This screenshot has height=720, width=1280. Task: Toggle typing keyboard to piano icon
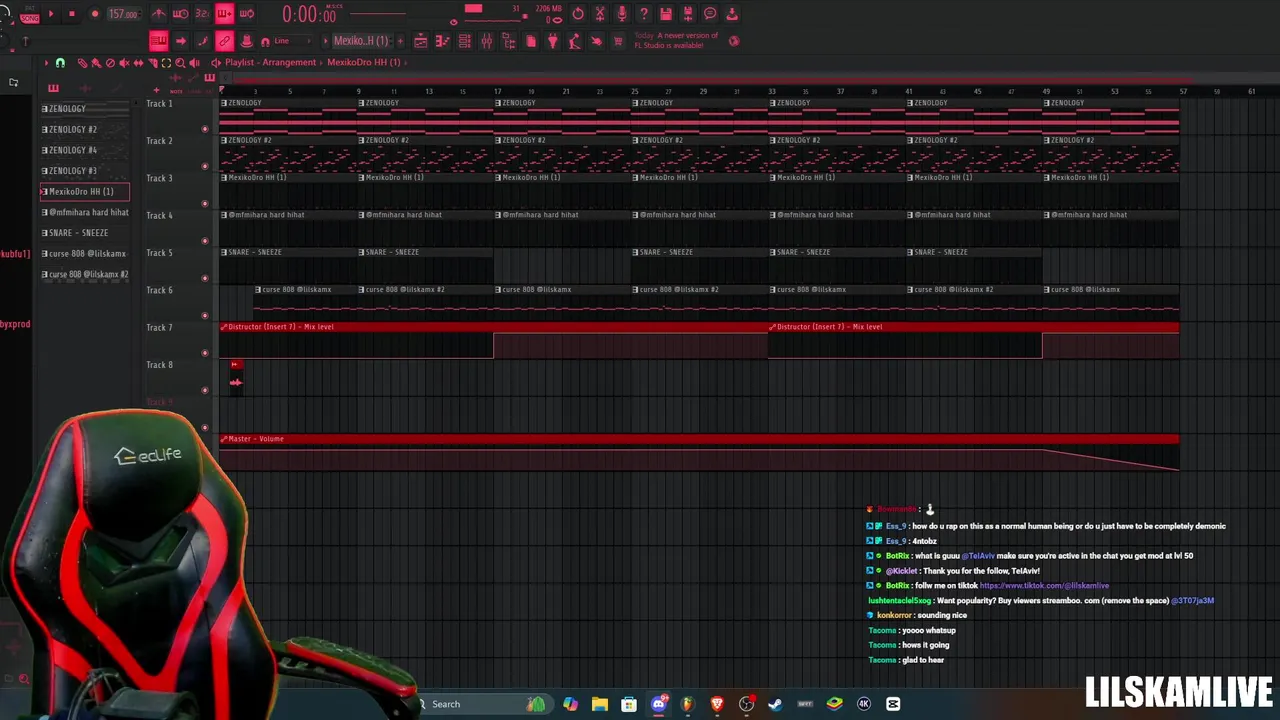pyautogui.click(x=159, y=41)
